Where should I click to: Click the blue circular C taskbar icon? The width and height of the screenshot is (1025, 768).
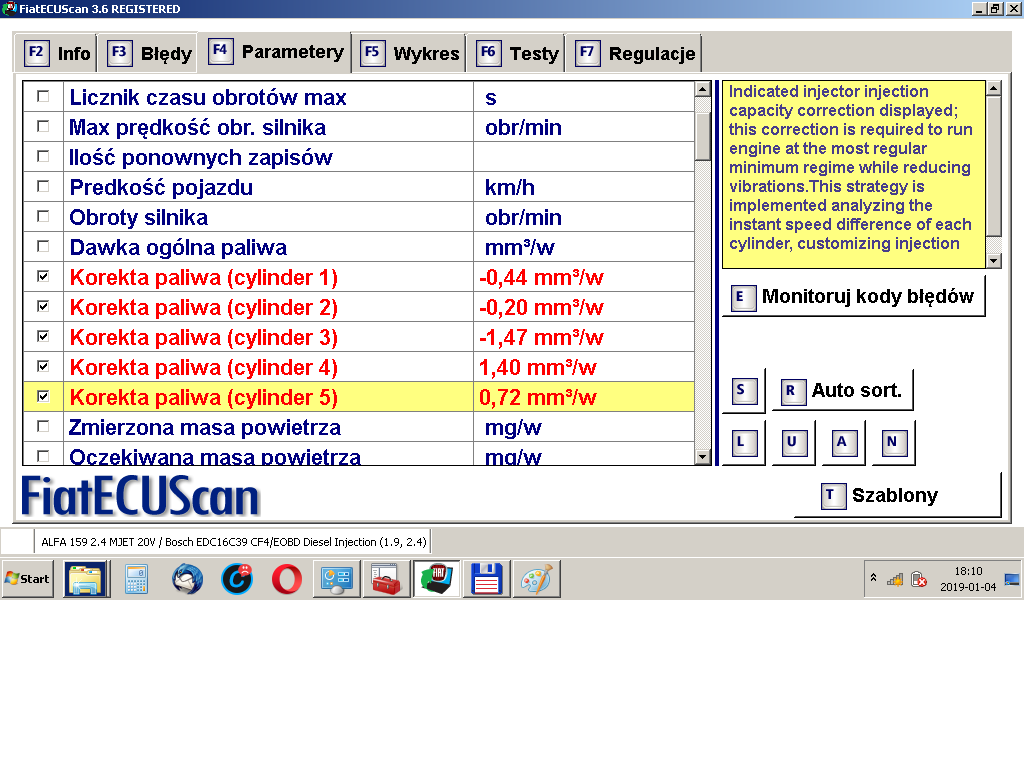(x=237, y=579)
